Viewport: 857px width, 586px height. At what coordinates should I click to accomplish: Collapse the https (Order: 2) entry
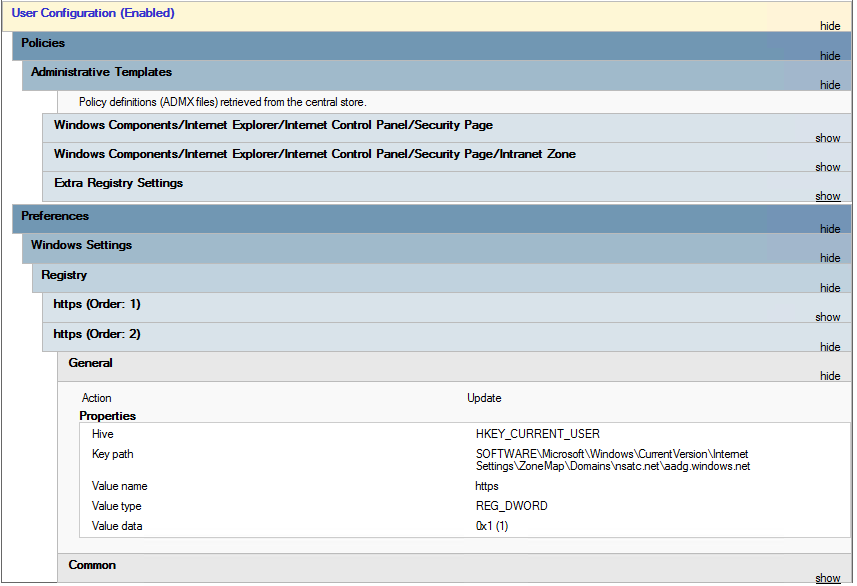(829, 347)
